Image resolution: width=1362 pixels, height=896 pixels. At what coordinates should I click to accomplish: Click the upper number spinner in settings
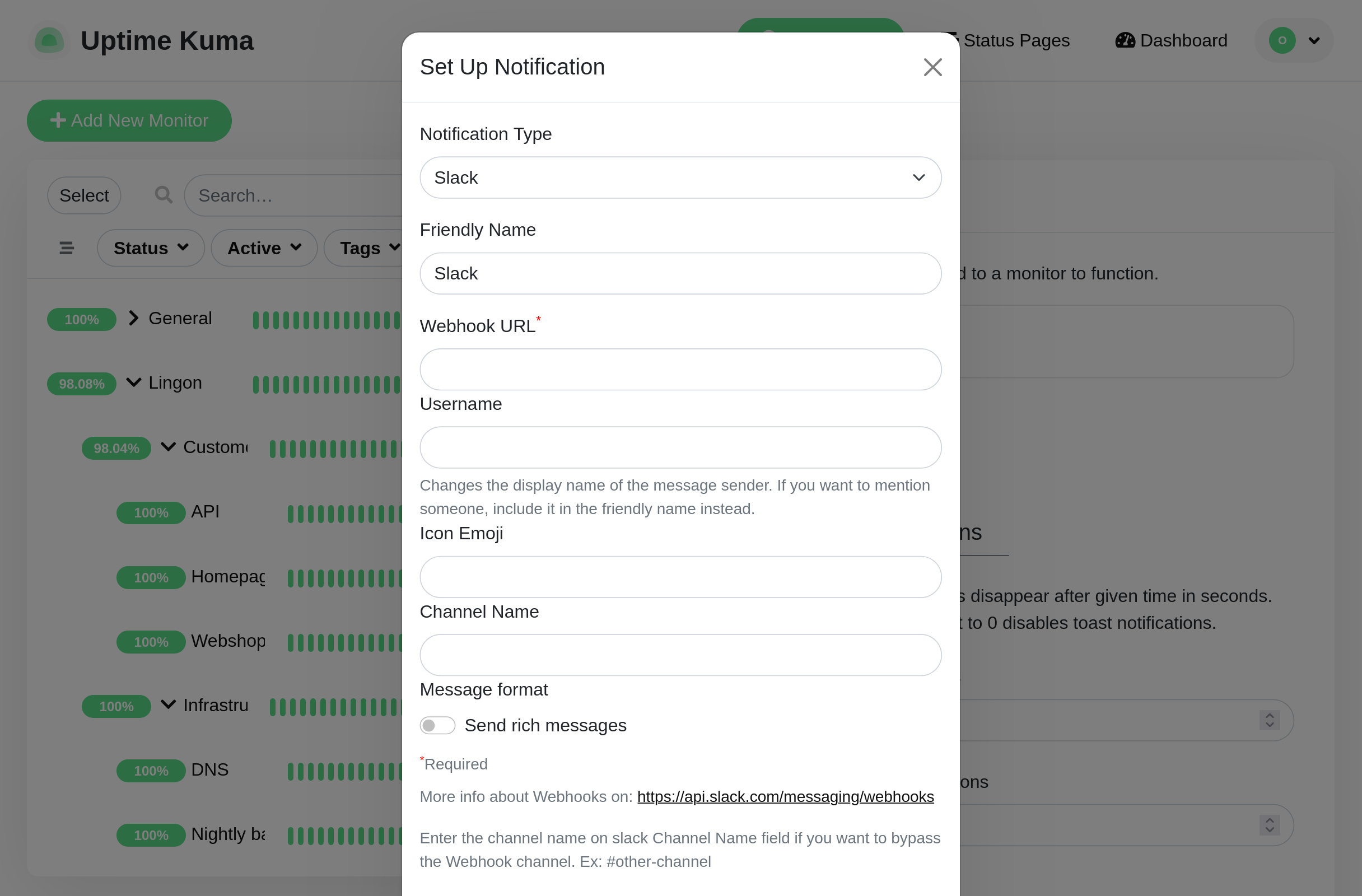(x=1269, y=720)
